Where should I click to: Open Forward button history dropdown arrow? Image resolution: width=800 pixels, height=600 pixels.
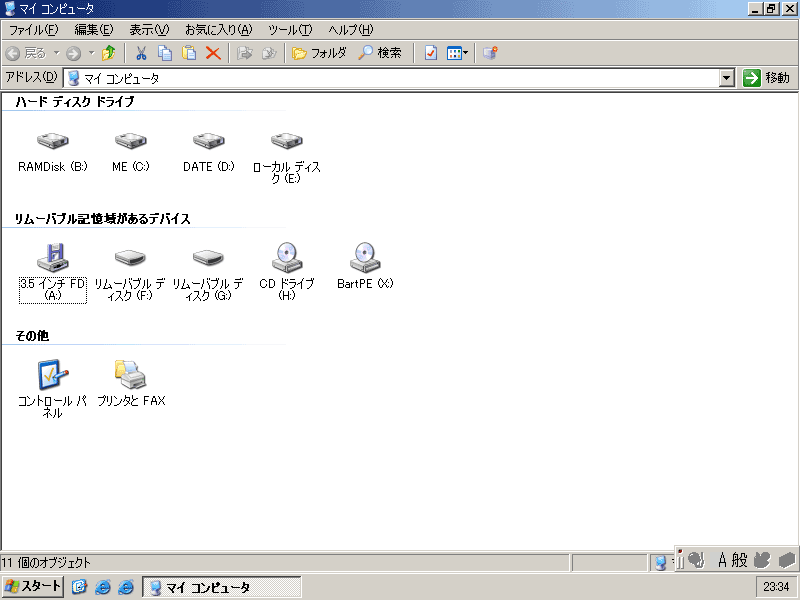point(91,53)
